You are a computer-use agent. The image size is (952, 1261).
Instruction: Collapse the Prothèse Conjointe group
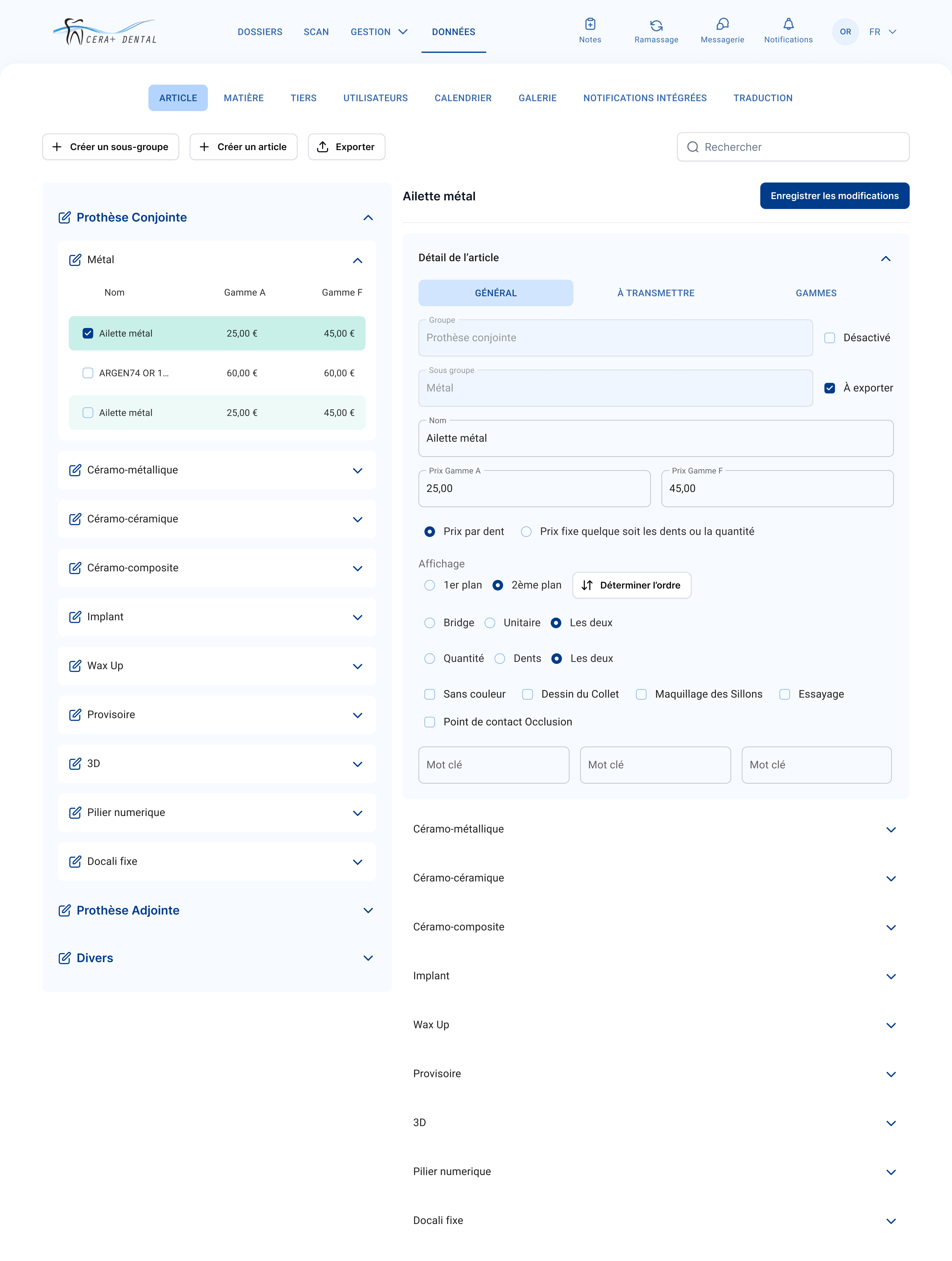368,218
